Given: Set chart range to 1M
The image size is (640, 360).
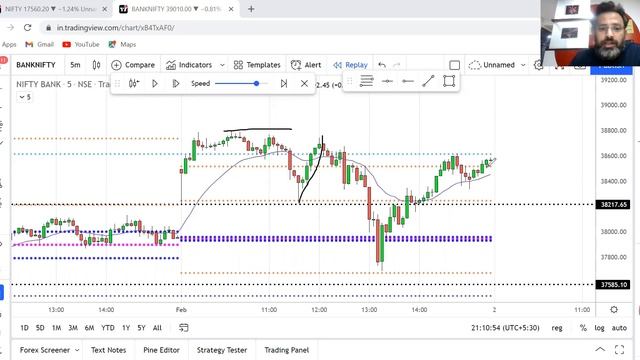Looking at the screenshot, I should tap(56, 328).
